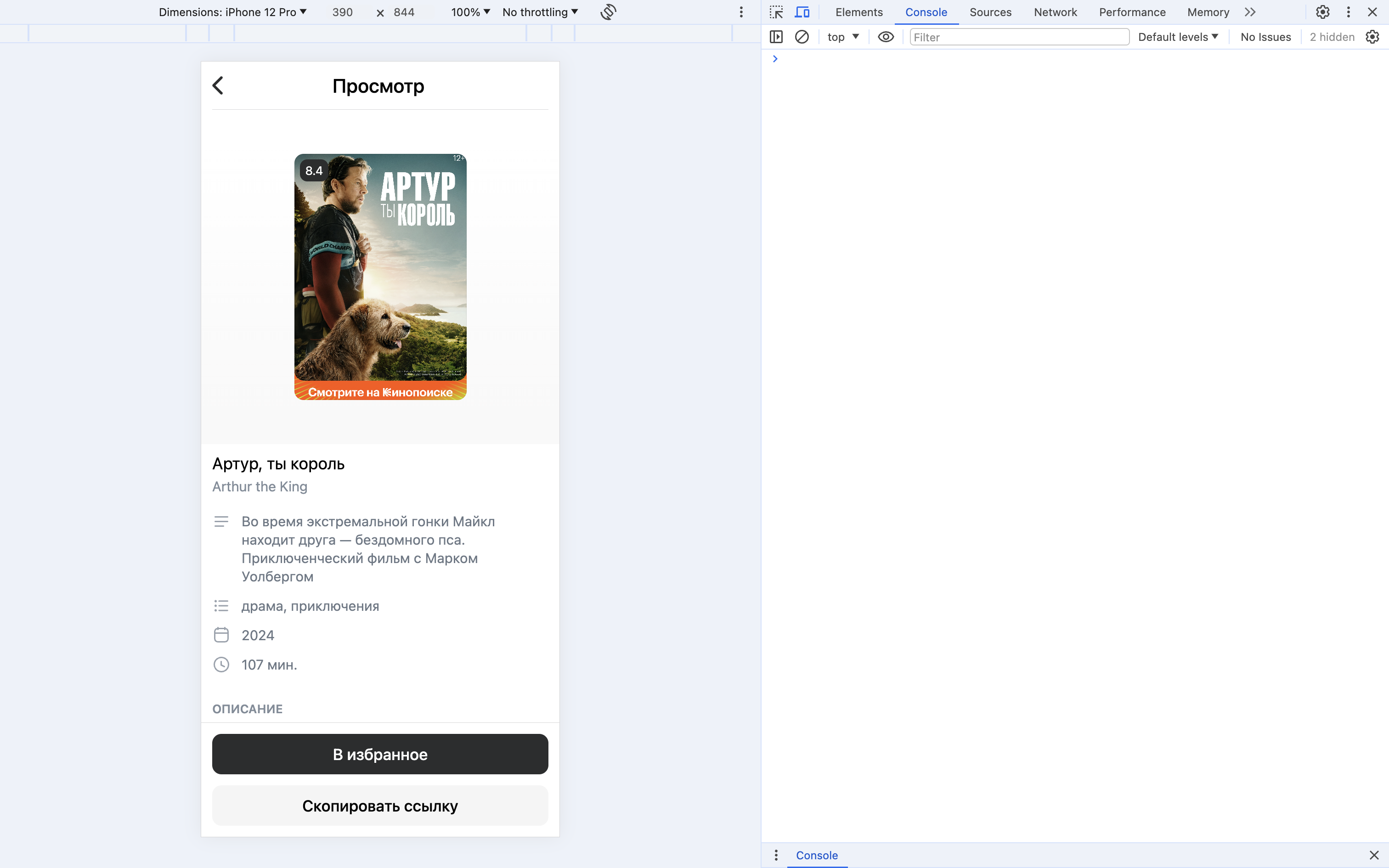1389x868 pixels.
Task: Open the No throttling dropdown
Action: point(540,12)
